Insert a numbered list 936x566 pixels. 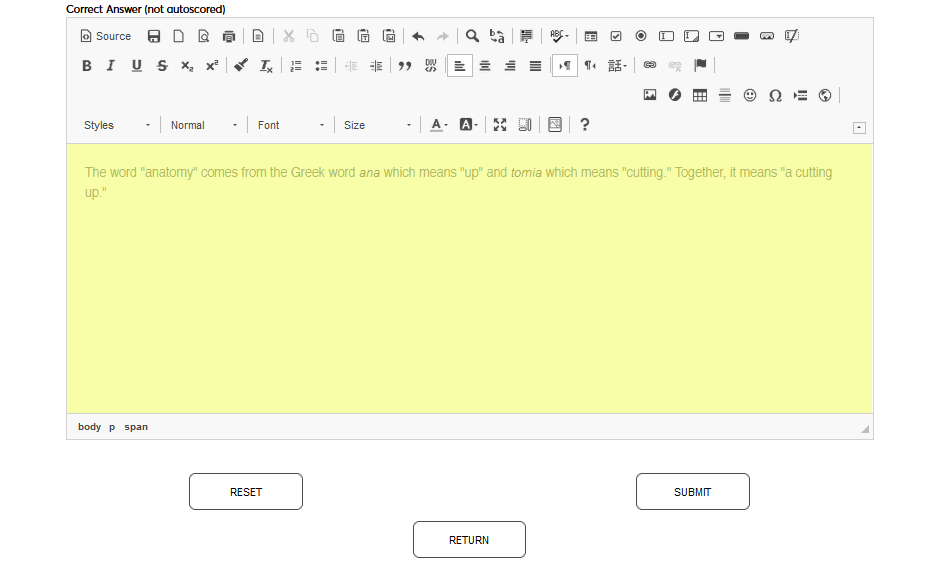pos(296,66)
